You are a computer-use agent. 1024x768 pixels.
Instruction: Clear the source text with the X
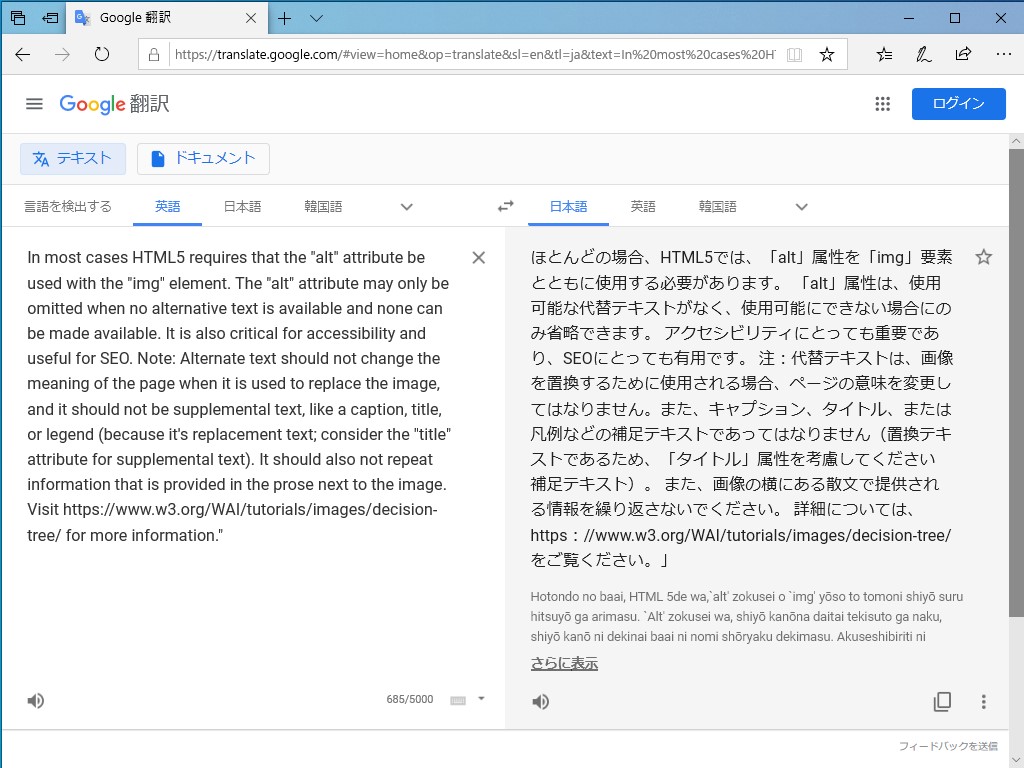coord(478,257)
